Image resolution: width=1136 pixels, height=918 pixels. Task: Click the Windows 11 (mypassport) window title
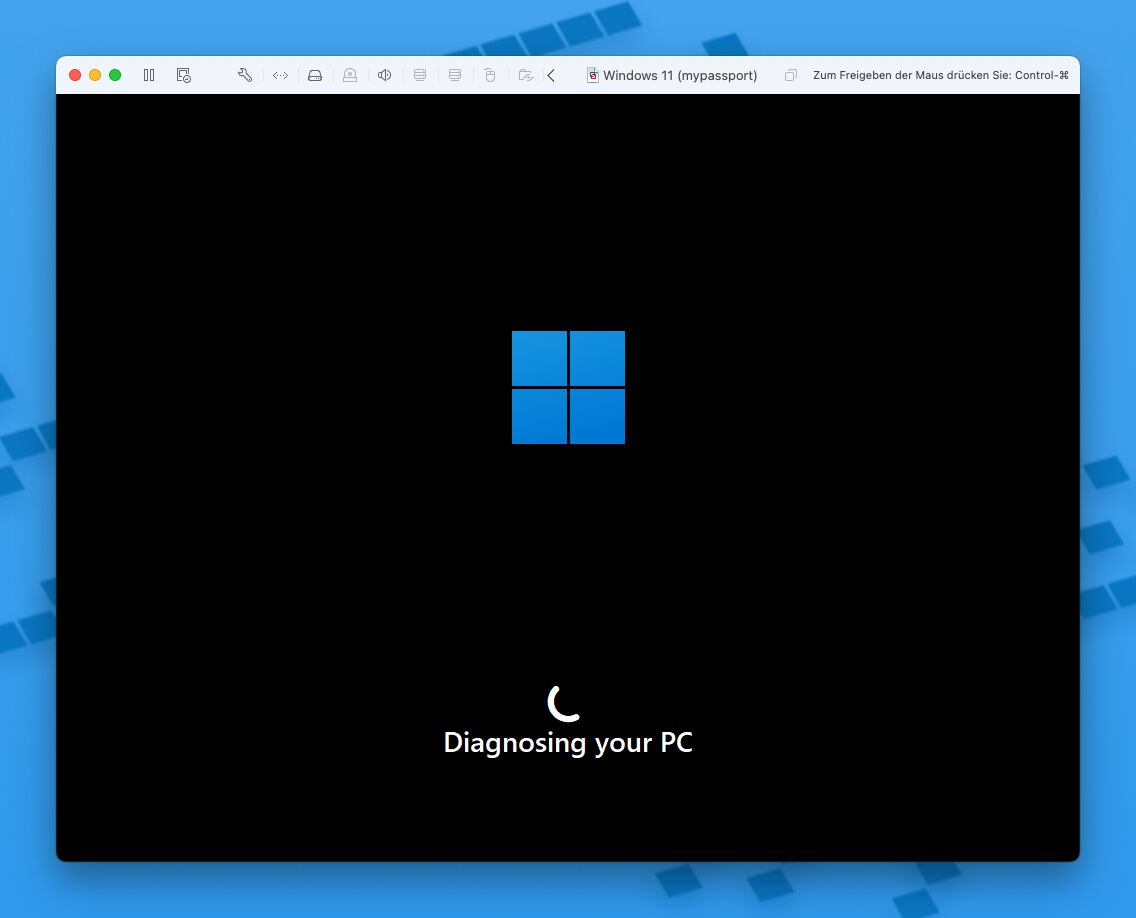click(x=680, y=75)
